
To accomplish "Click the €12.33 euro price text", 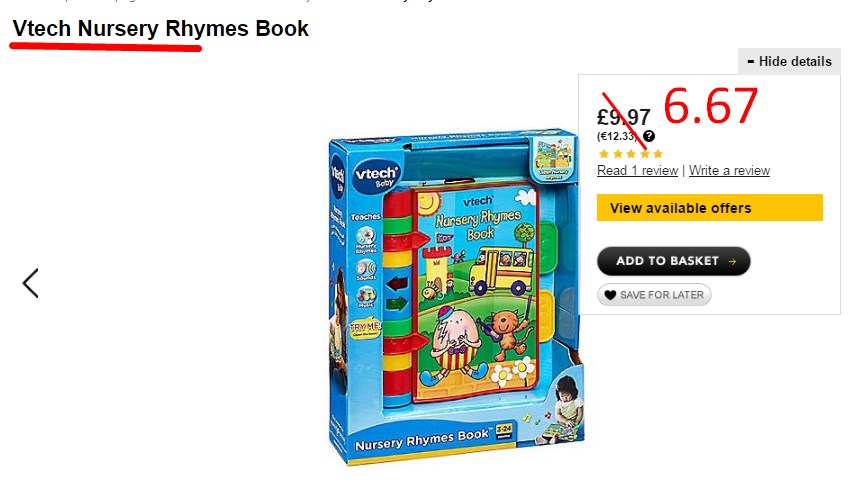I will 618,136.
